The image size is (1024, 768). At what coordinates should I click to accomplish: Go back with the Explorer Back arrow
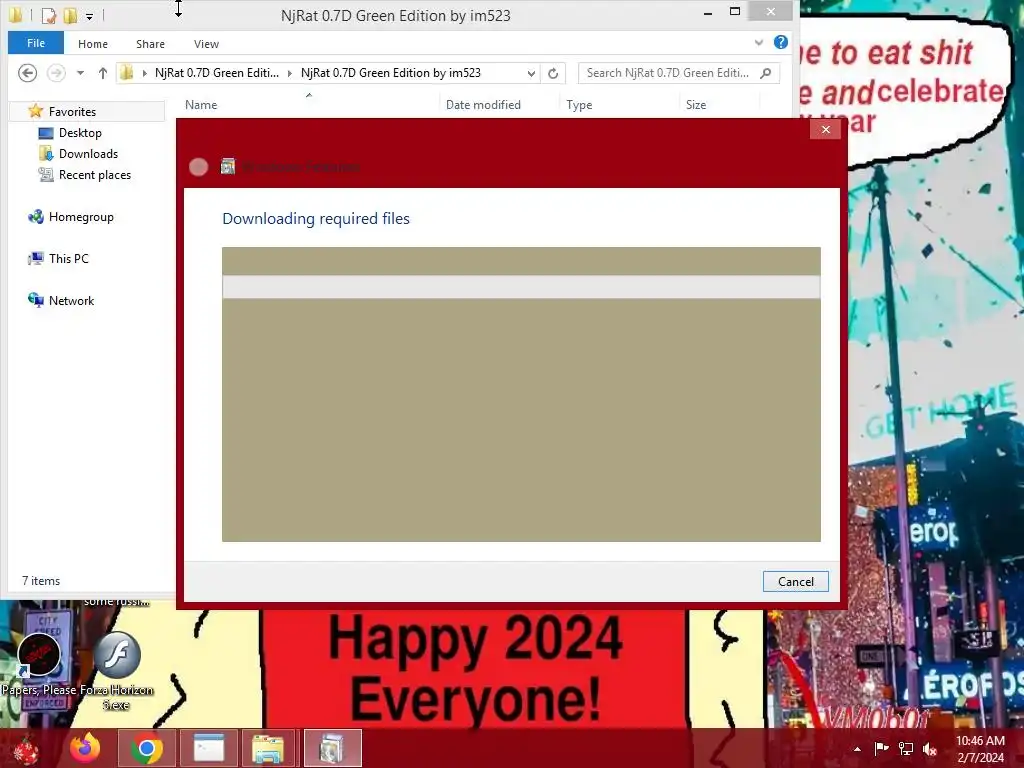[27, 72]
